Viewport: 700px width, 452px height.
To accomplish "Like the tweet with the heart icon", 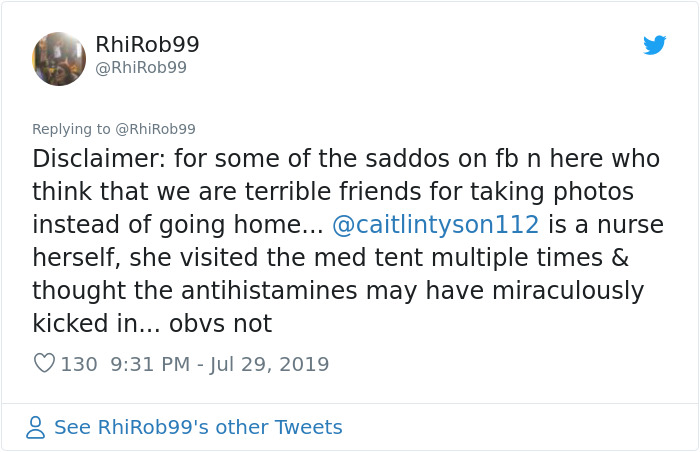I will (45, 363).
